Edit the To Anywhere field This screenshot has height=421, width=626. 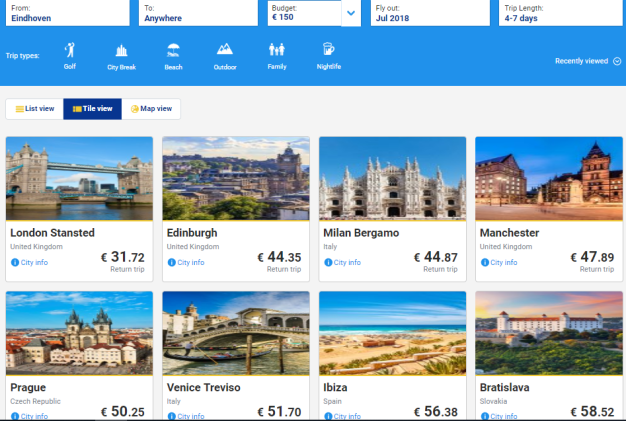click(x=198, y=13)
